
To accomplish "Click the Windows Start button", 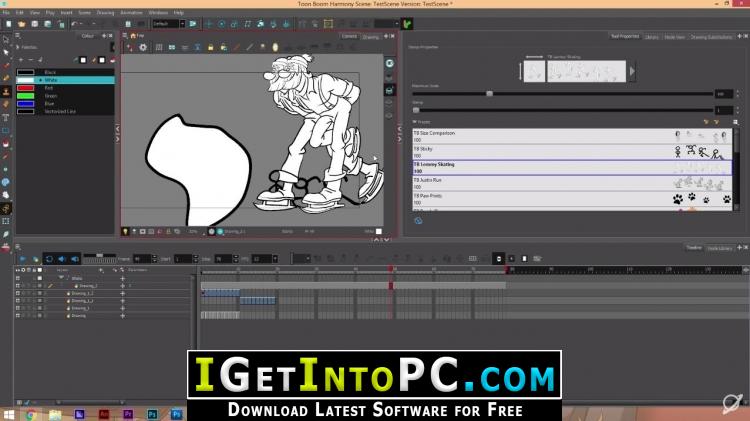I will [x=9, y=414].
